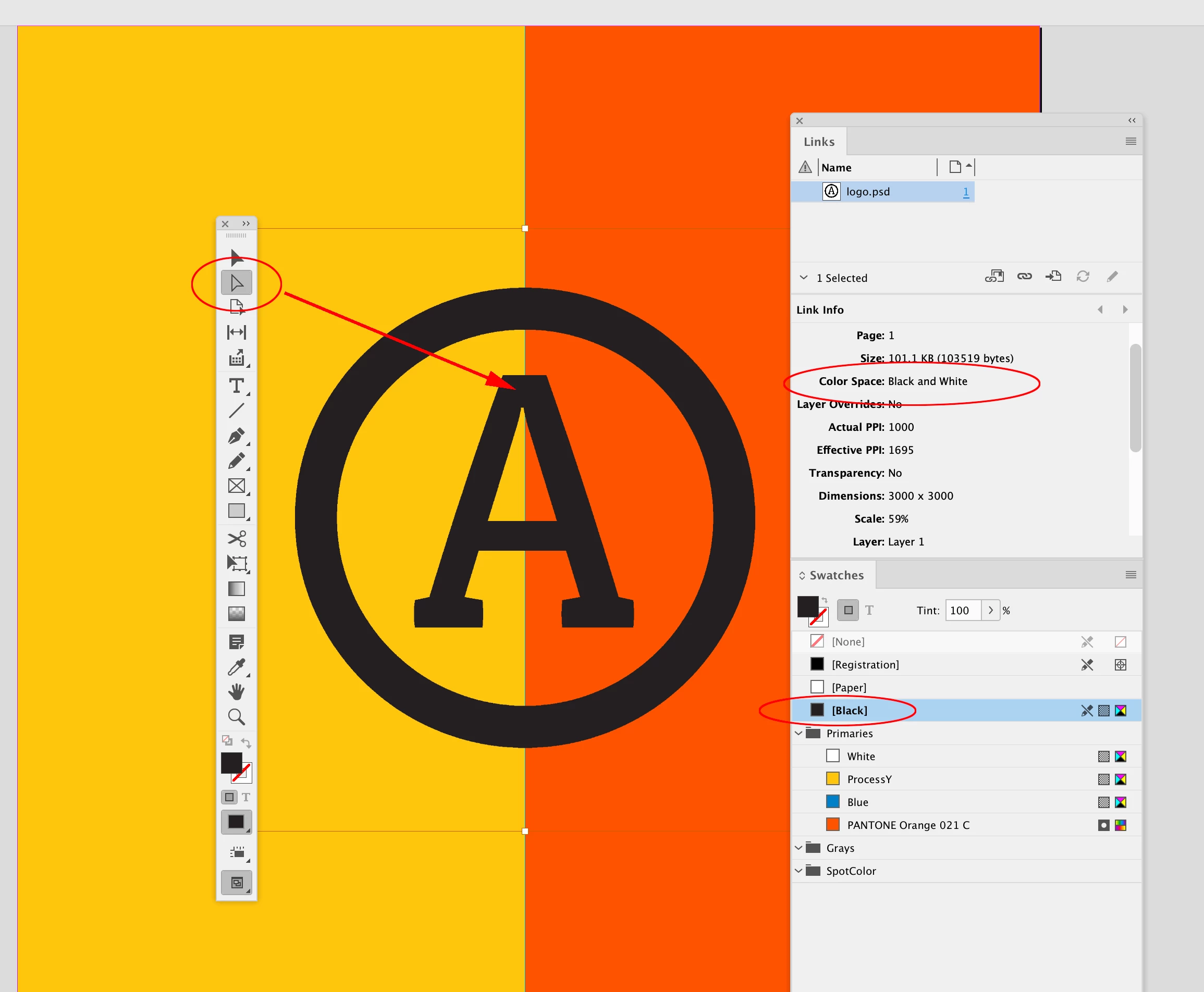Viewport: 1204px width, 992px height.
Task: Toggle formatting affects text in Swatches panel
Action: (x=869, y=610)
